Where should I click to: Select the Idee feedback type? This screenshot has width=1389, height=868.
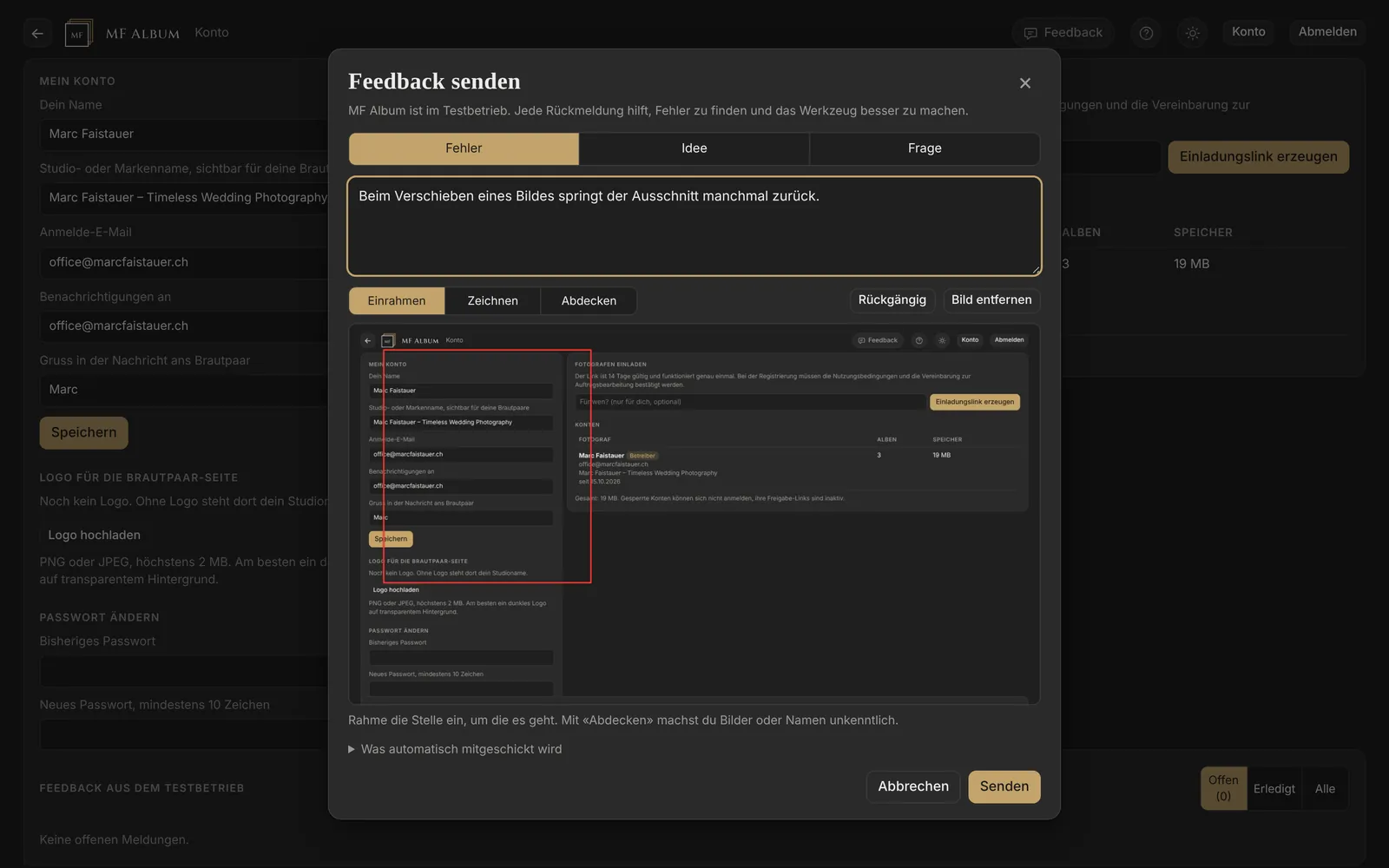coord(694,148)
